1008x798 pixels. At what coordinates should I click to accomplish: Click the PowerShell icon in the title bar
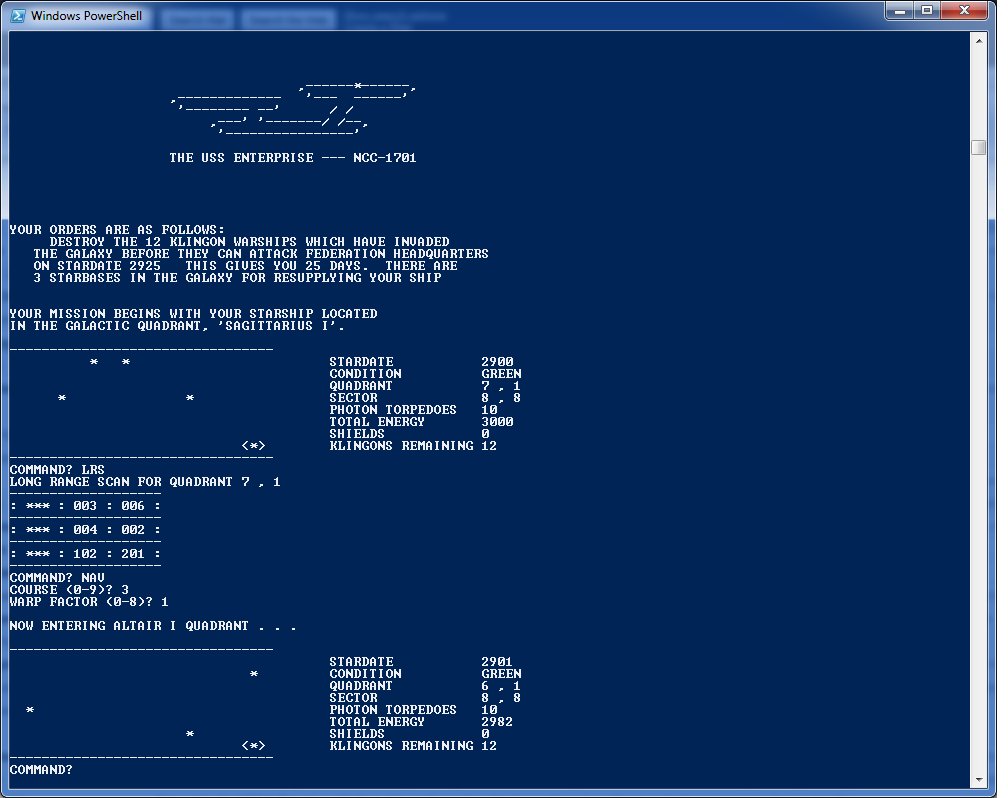click(17, 15)
